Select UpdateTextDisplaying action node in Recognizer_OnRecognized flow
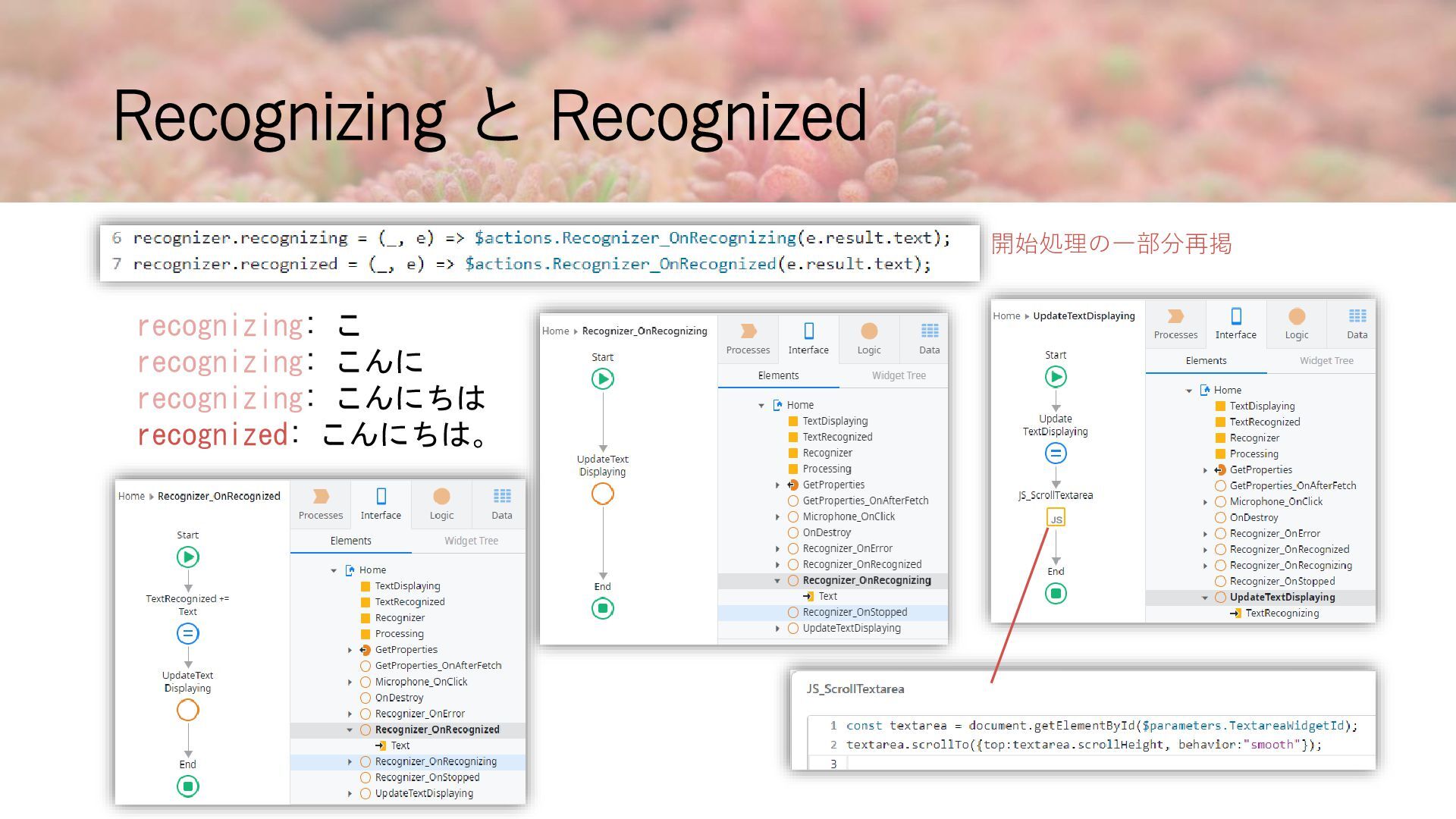Screen dimensions: 1456x819 coord(188,710)
